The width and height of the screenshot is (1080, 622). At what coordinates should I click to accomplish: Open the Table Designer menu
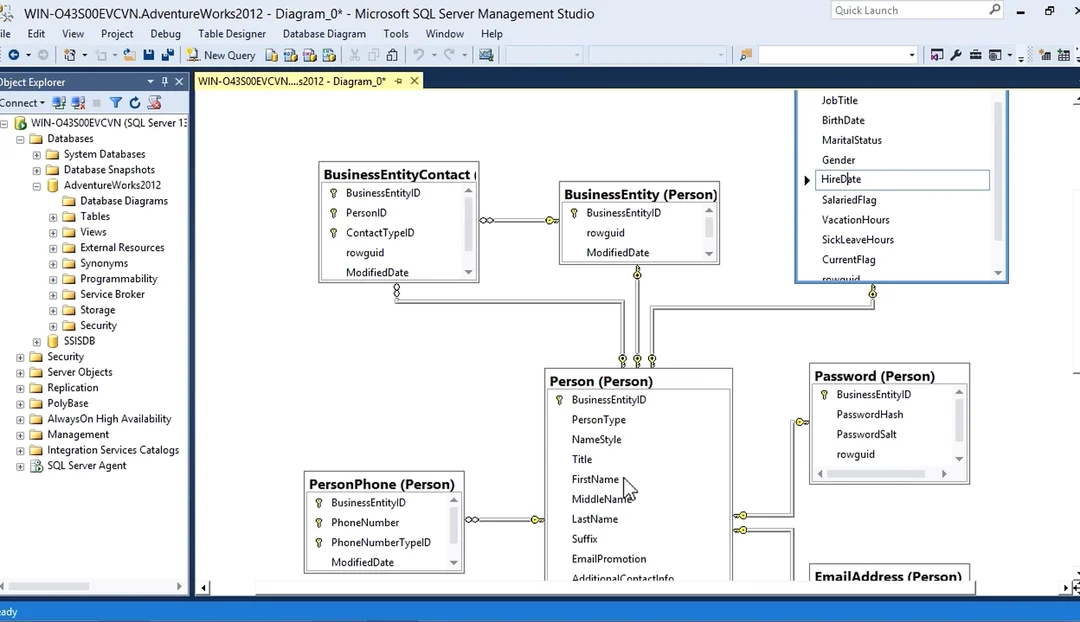232,33
